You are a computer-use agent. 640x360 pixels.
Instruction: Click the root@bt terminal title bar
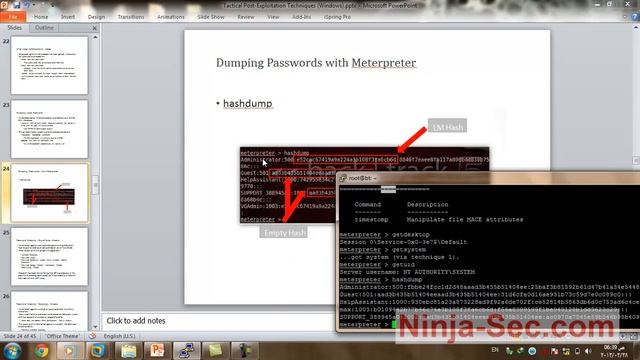tap(488, 178)
